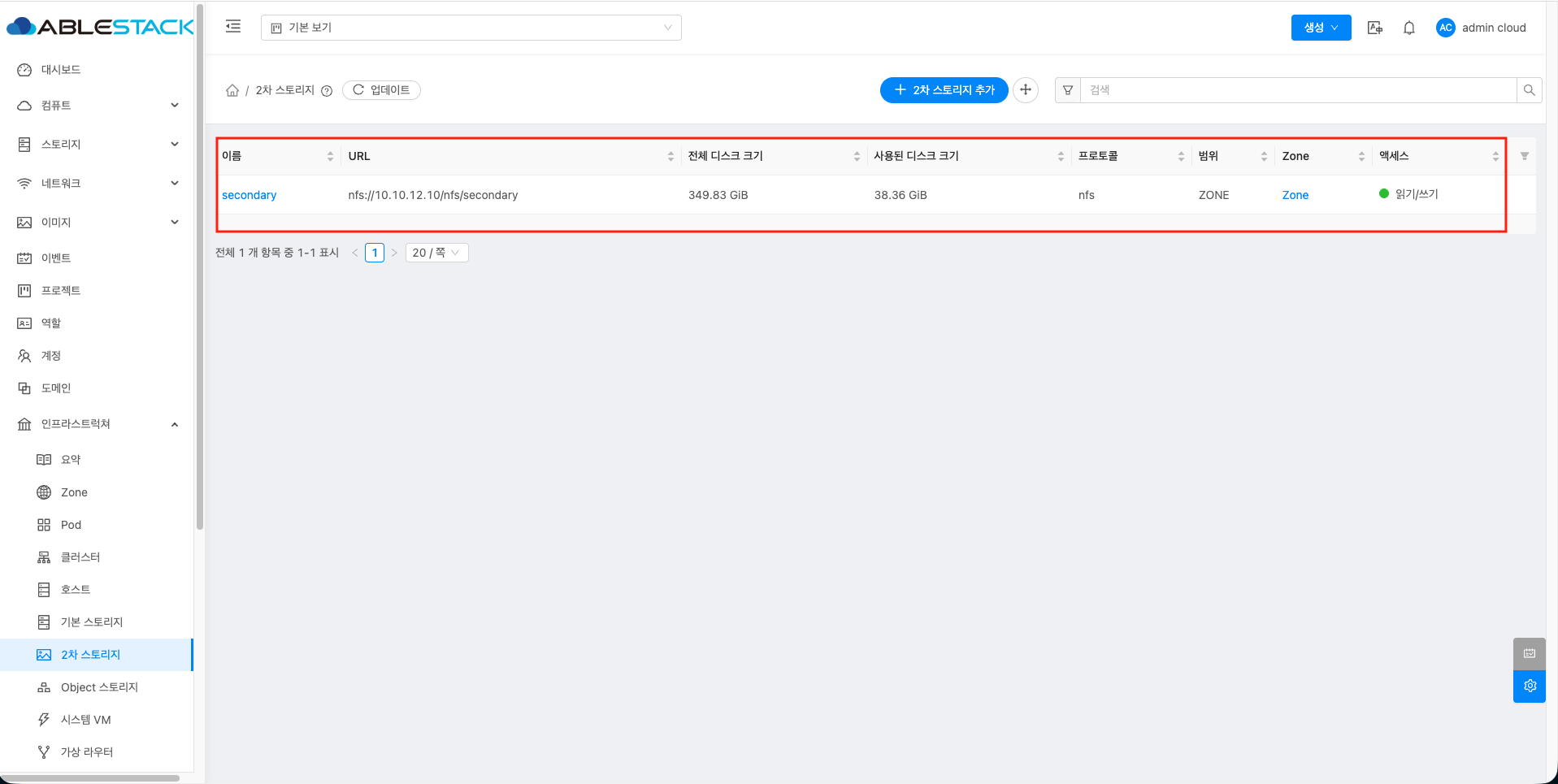Focus the 검색 search input field
Viewport: 1558px width, 784px height.
click(1298, 90)
